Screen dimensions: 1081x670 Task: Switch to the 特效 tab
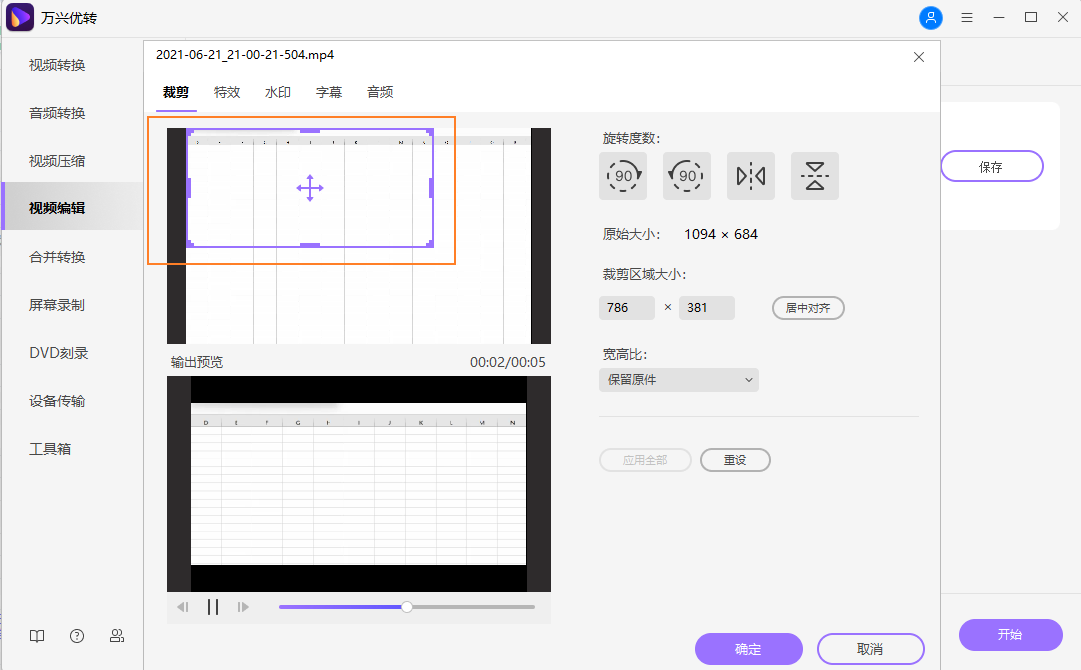227,92
